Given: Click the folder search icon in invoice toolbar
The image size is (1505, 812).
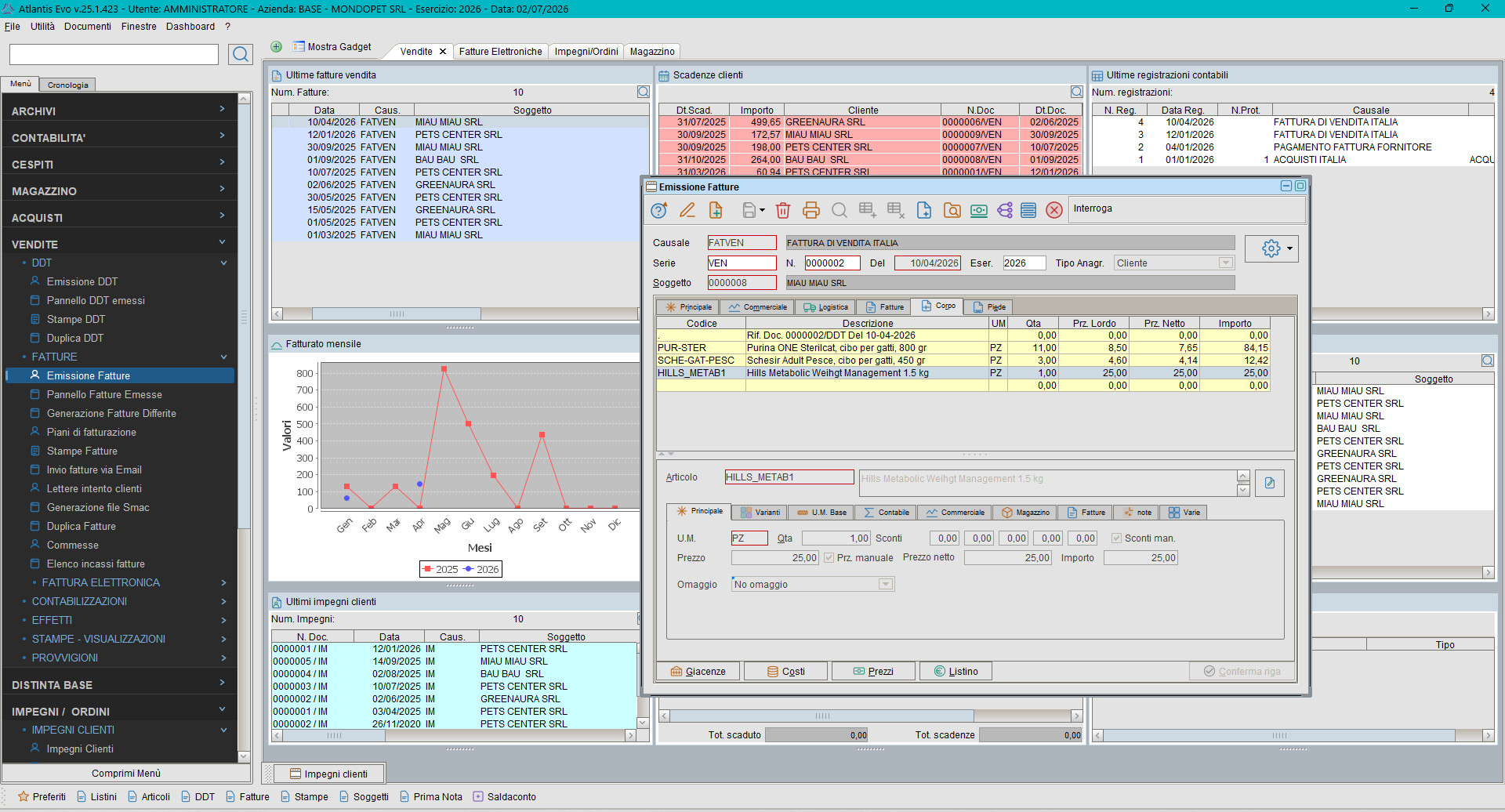Looking at the screenshot, I should (x=952, y=210).
